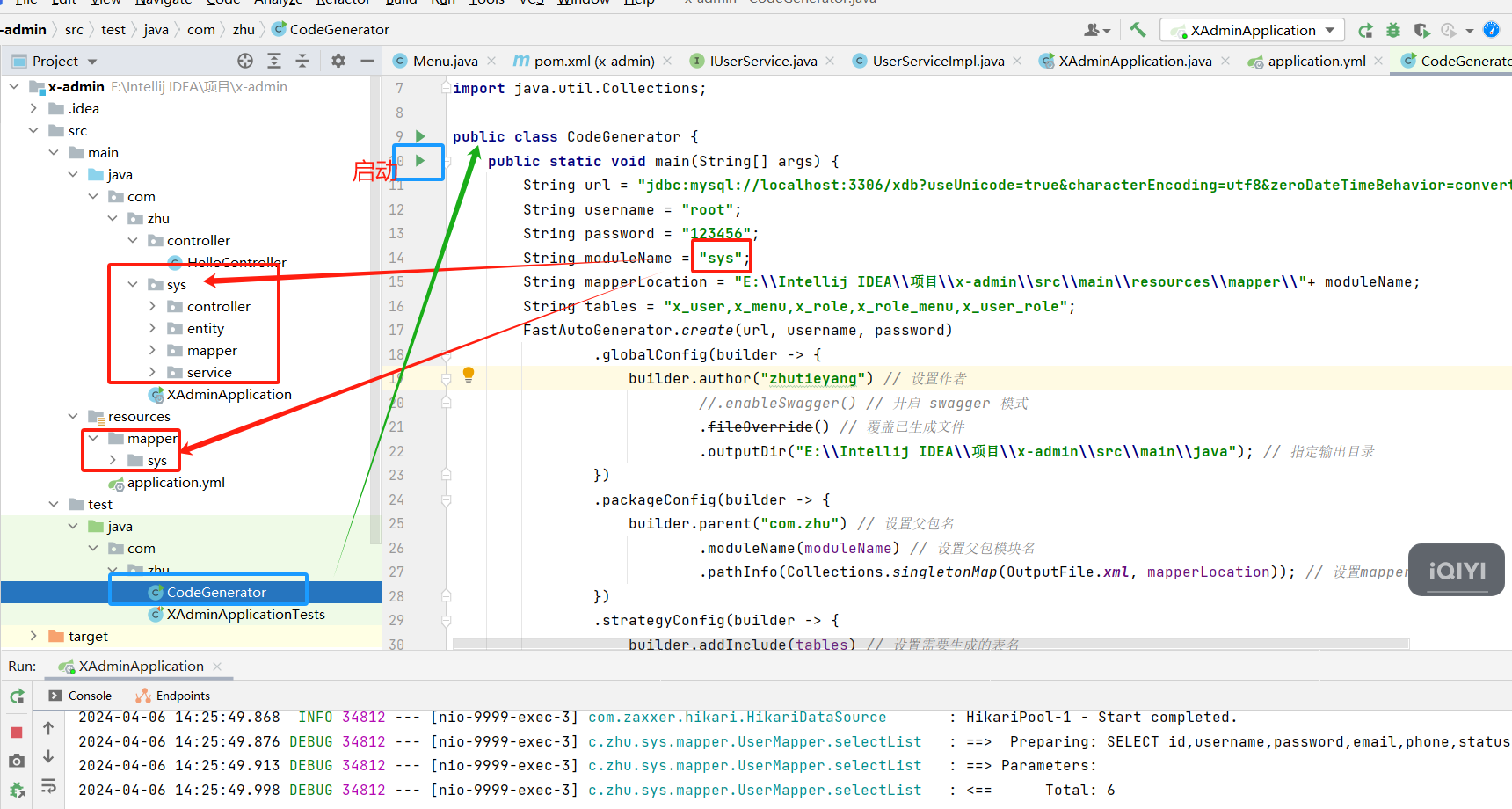This screenshot has height=809, width=1512.
Task: Expand the sys folder under resources mapper
Action: [x=113, y=460]
